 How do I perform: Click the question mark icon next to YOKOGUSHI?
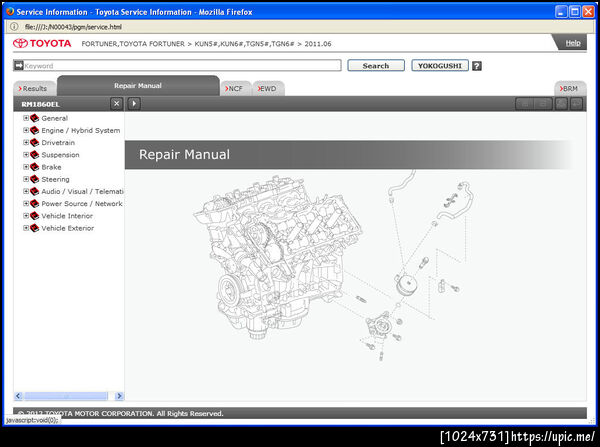477,66
